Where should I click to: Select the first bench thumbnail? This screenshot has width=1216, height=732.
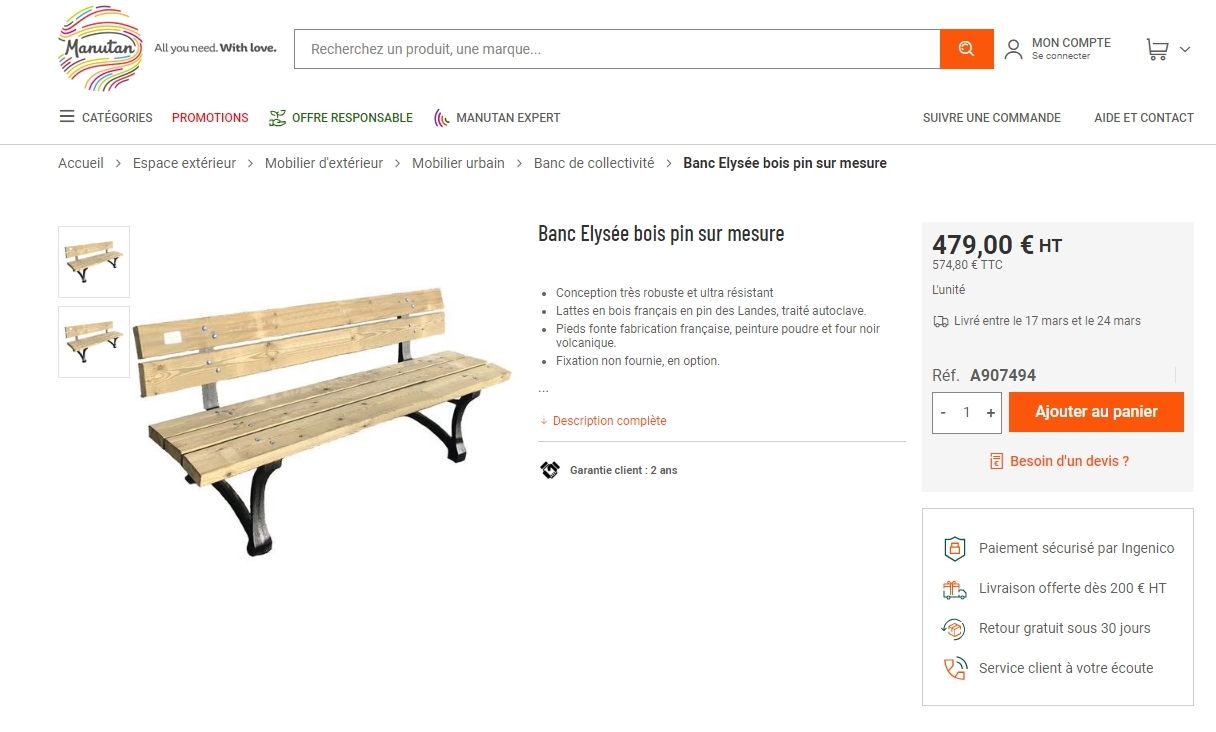94,262
